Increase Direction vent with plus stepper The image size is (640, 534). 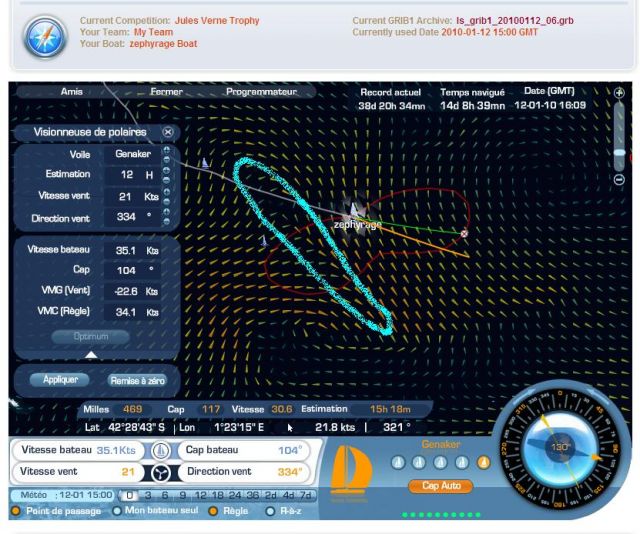tap(167, 211)
